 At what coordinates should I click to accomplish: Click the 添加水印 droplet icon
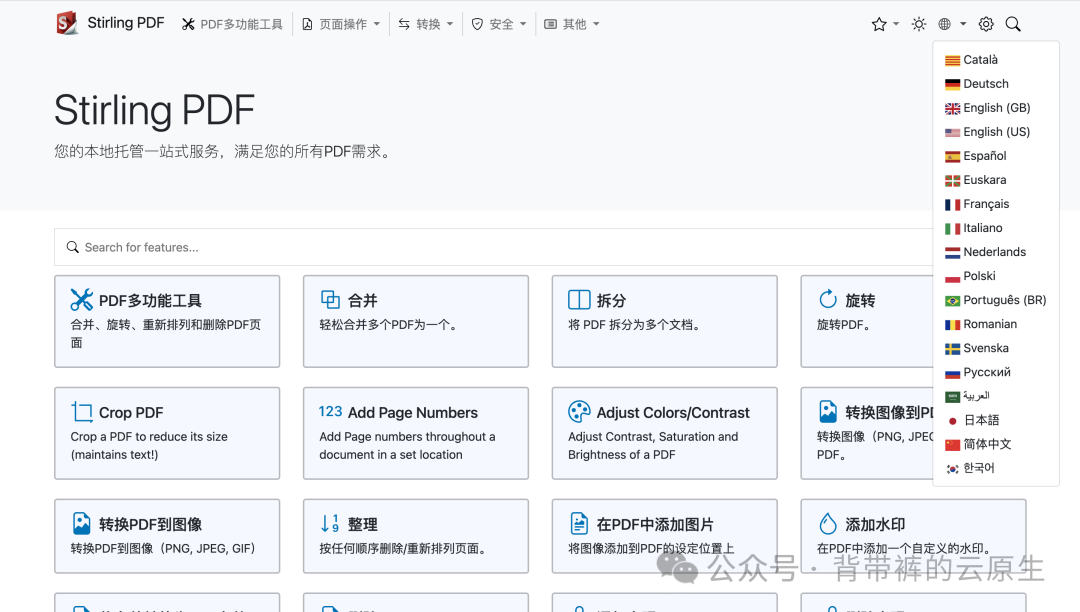click(828, 523)
